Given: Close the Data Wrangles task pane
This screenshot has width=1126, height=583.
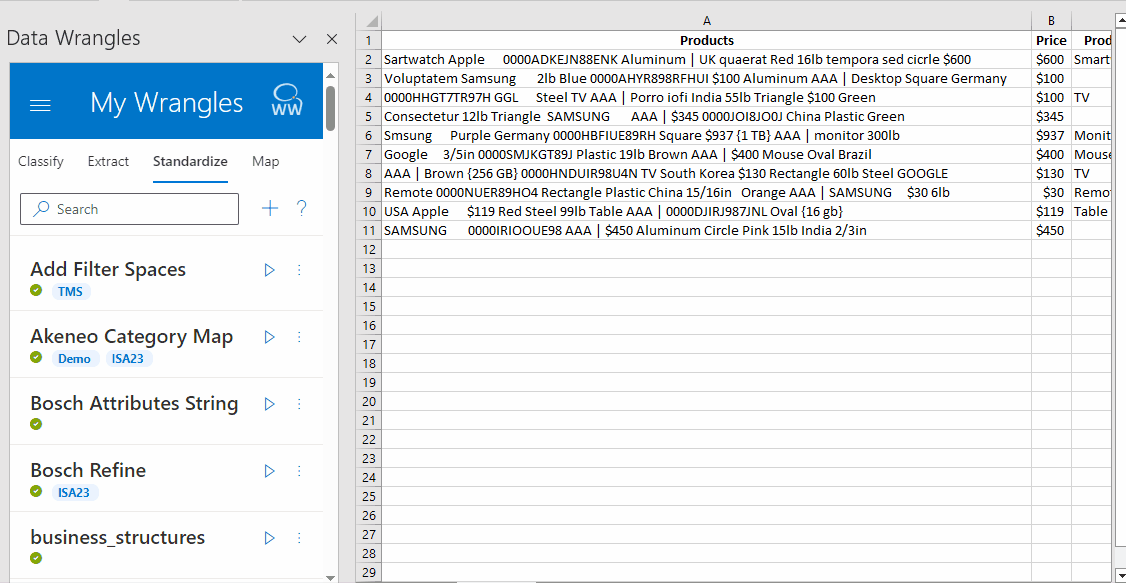Looking at the screenshot, I should pyautogui.click(x=332, y=39).
